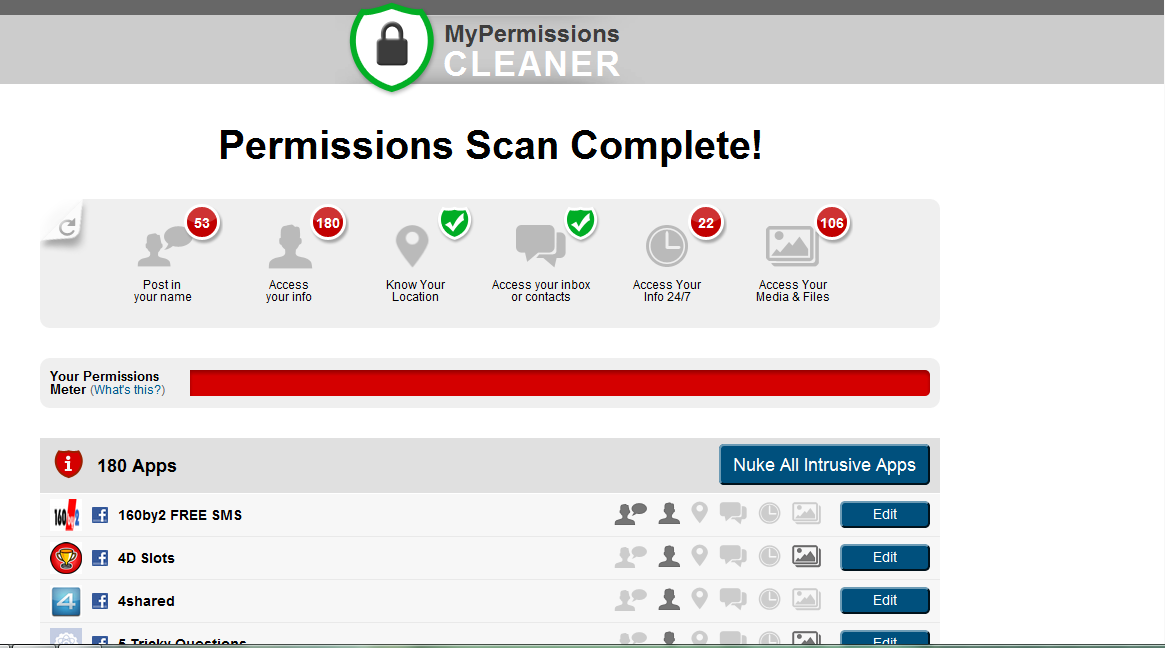Viewport: 1165px width, 648px height.
Task: Click the 'Your Permissions Meter' label
Action: (x=105, y=383)
